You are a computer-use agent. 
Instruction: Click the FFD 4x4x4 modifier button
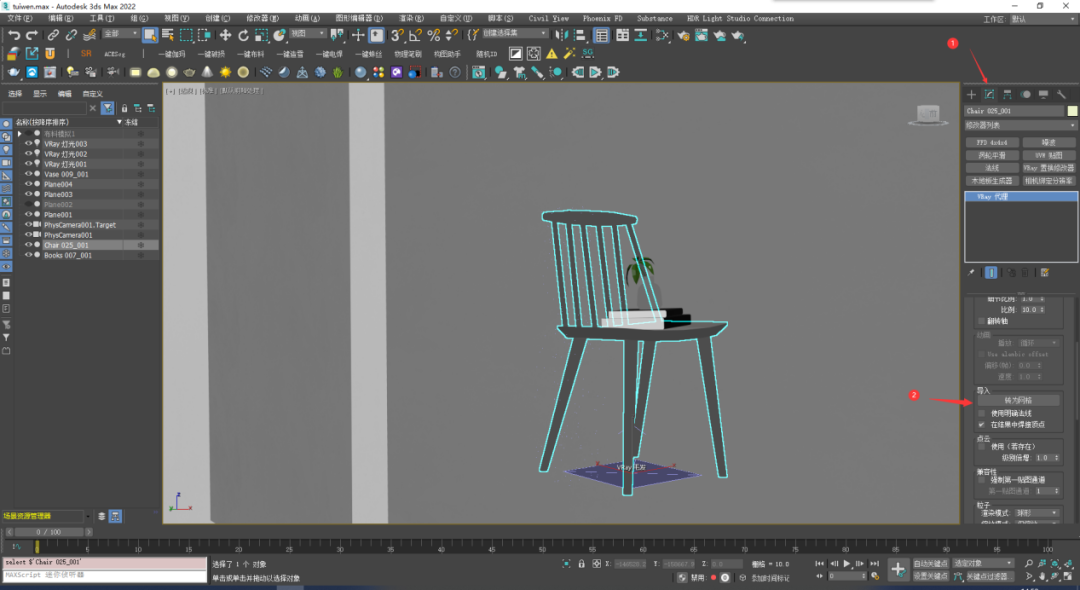(x=992, y=143)
